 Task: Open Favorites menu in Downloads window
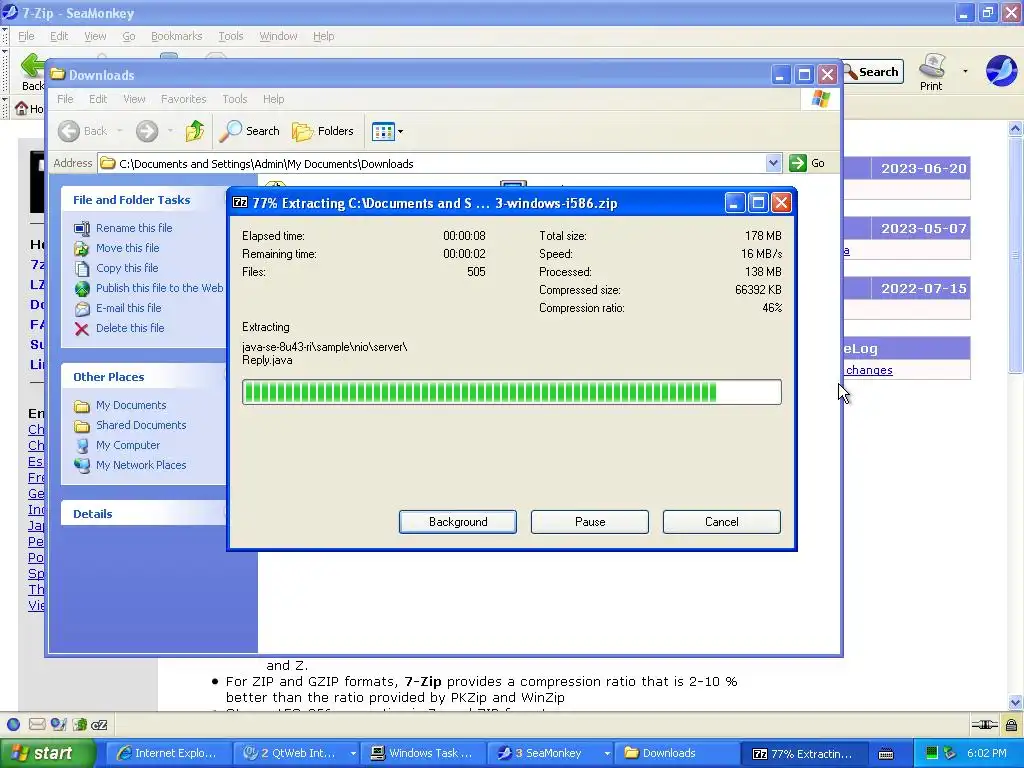point(184,99)
